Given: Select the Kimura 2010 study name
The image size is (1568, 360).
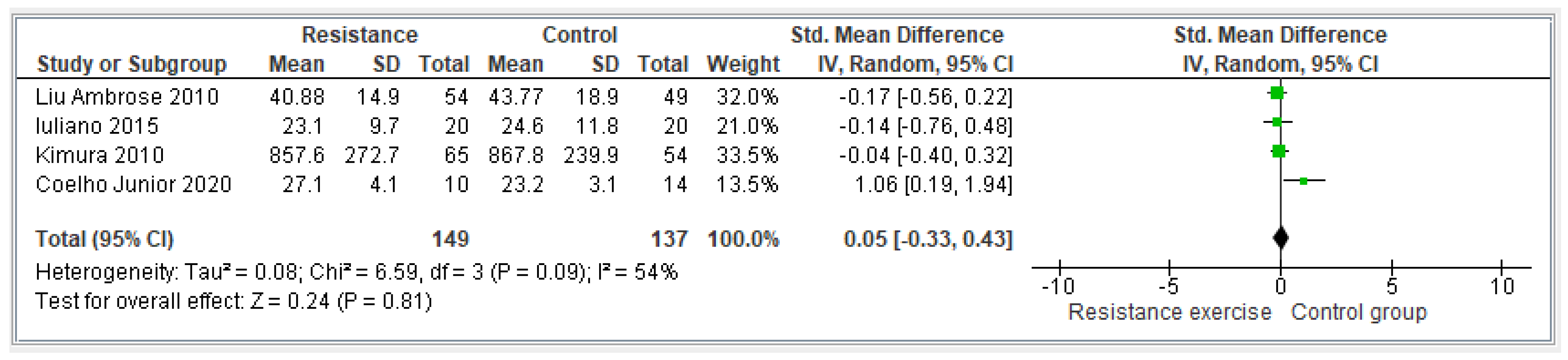Looking at the screenshot, I should click(100, 155).
